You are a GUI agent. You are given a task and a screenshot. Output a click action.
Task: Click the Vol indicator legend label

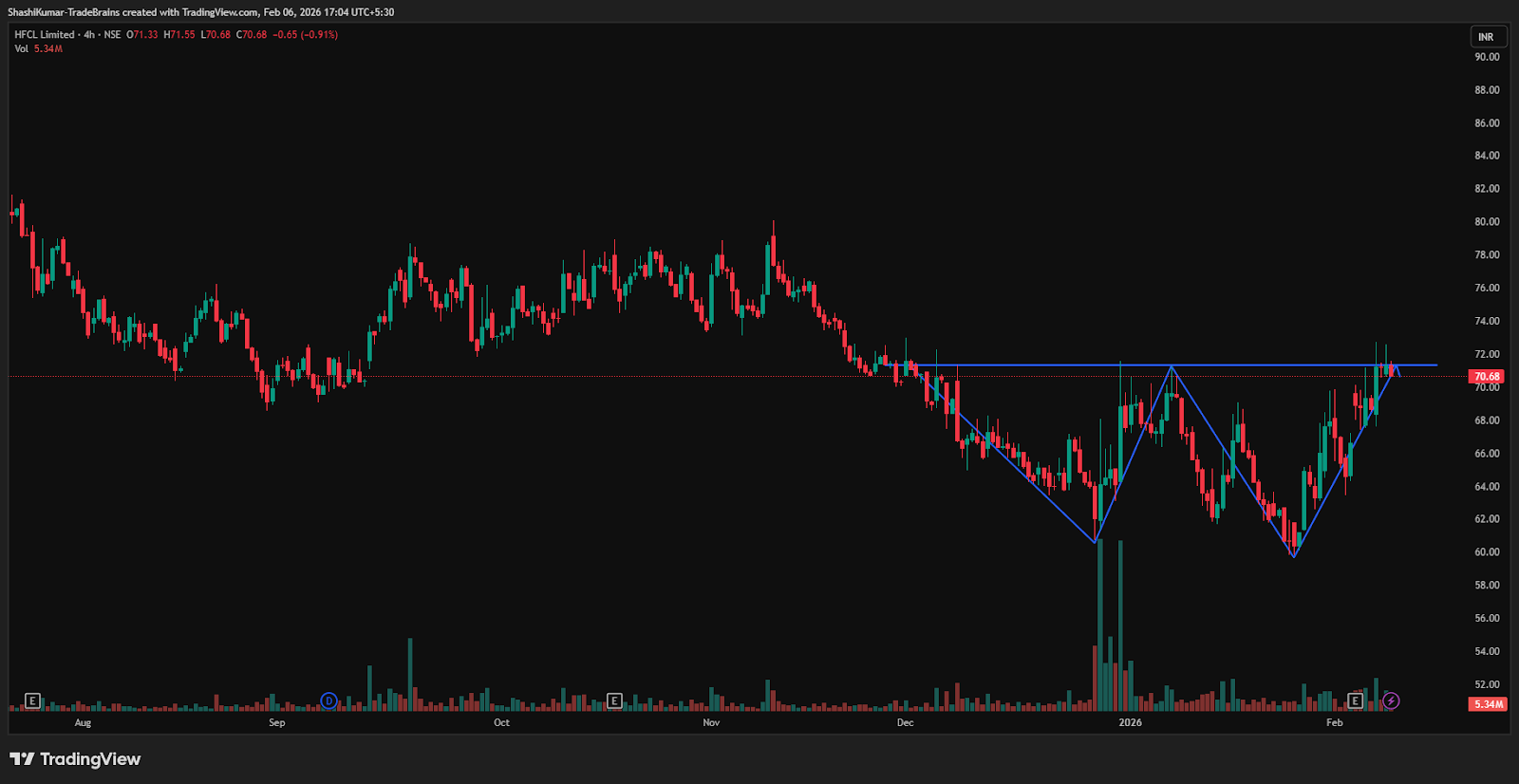21,49
